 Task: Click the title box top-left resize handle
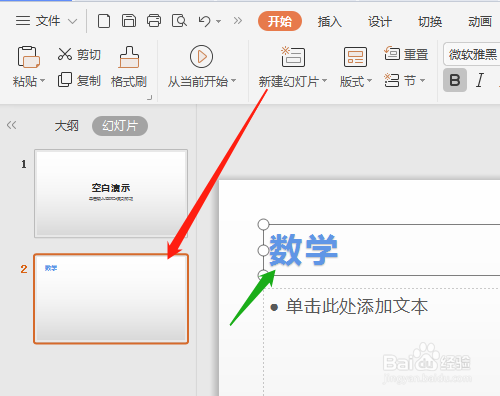tap(263, 224)
